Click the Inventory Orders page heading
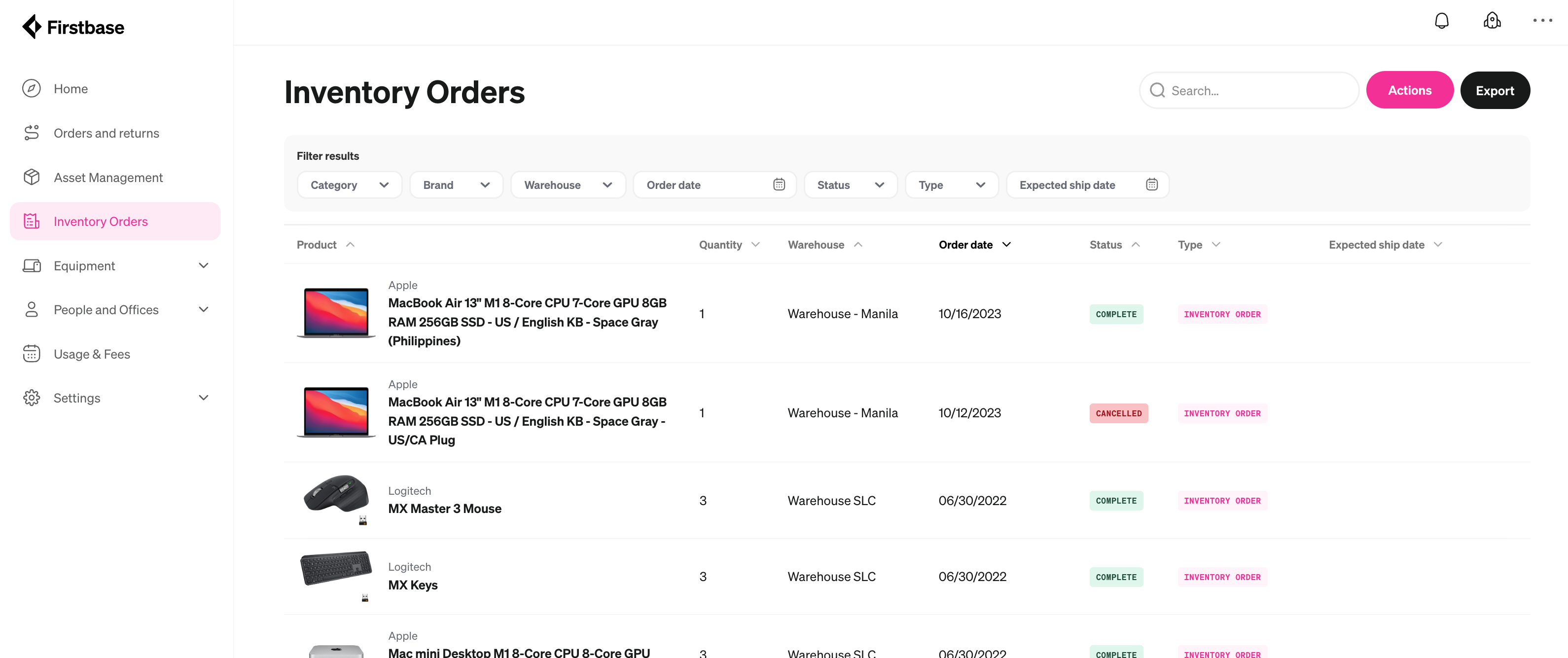1568x658 pixels. [x=405, y=93]
